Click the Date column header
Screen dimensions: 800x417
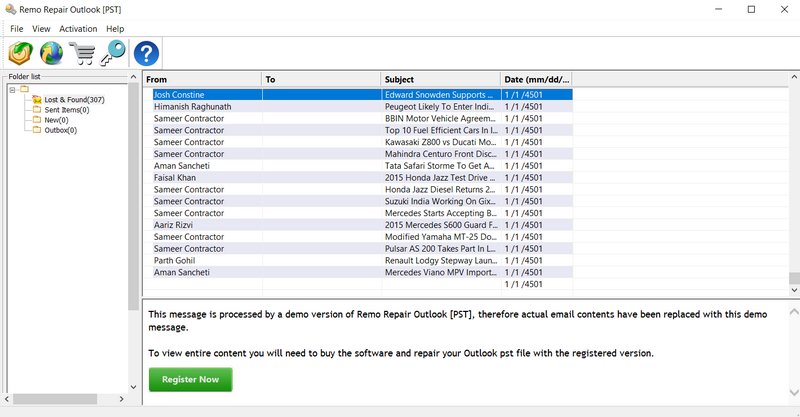pyautogui.click(x=536, y=79)
